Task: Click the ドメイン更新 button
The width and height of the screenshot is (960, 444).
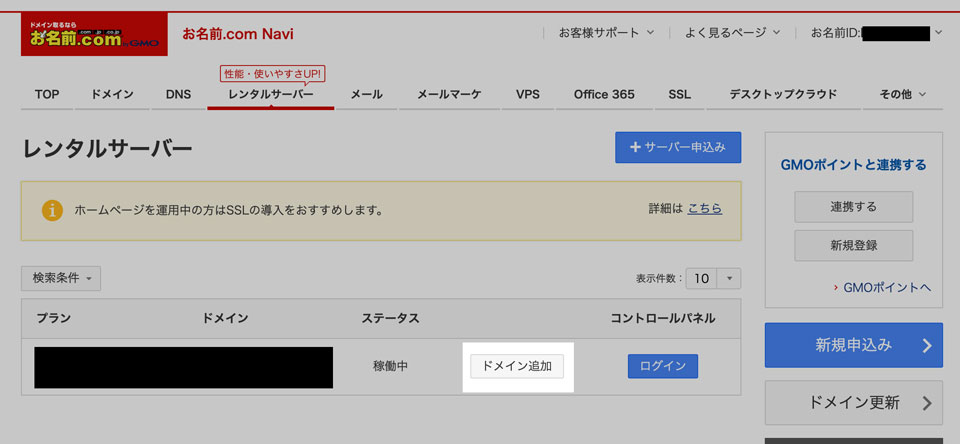Action: [853, 402]
